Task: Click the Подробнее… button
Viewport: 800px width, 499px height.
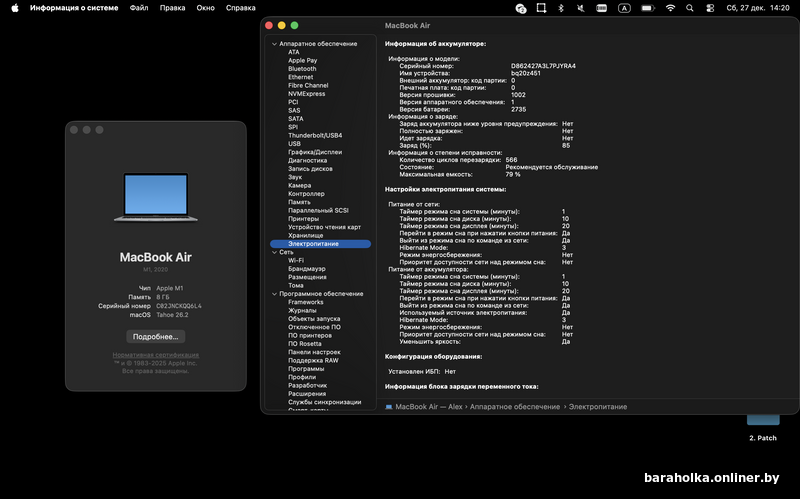Action: pos(155,336)
